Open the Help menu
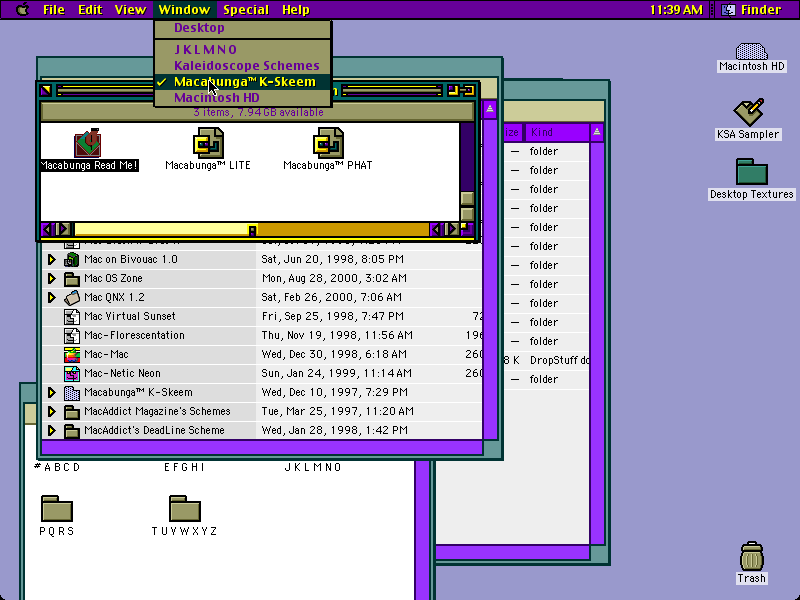The image size is (800, 600). (x=295, y=10)
